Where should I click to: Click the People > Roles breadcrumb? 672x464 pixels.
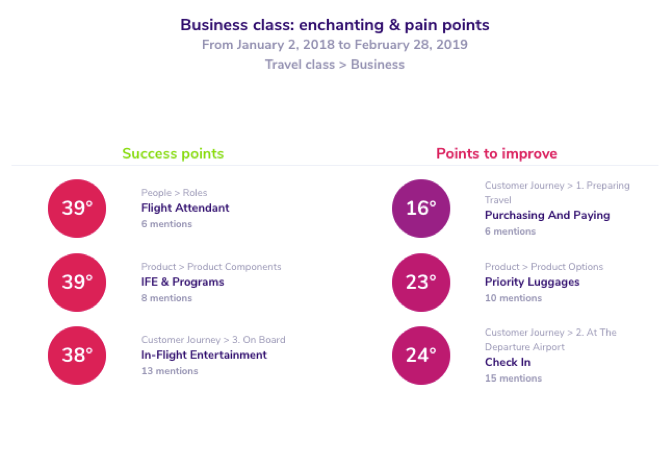(x=174, y=193)
